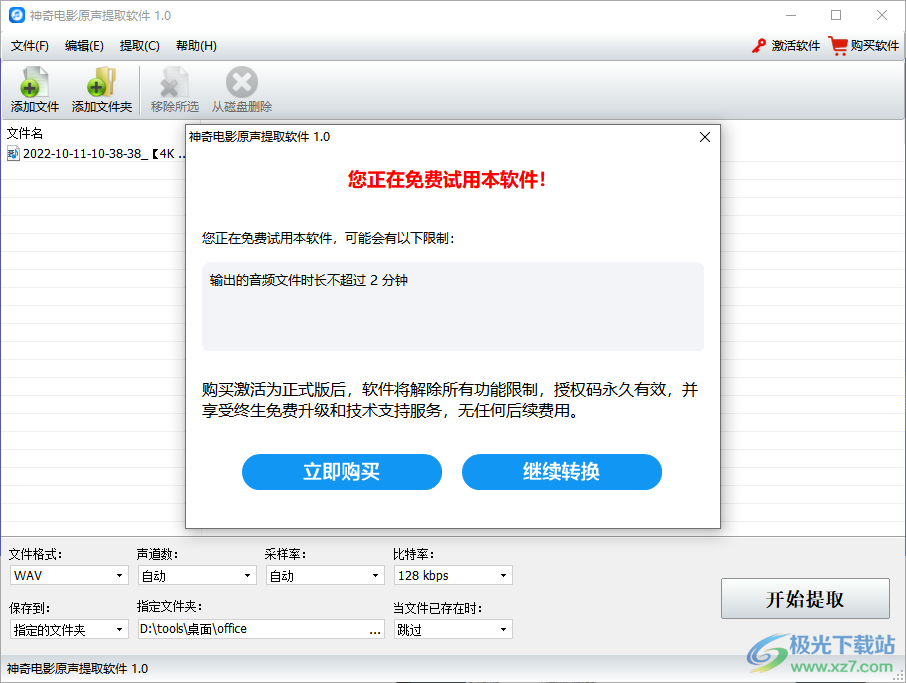906x683 pixels.
Task: Open the 比特率 dropdown showing 128 kbps
Action: coord(452,575)
